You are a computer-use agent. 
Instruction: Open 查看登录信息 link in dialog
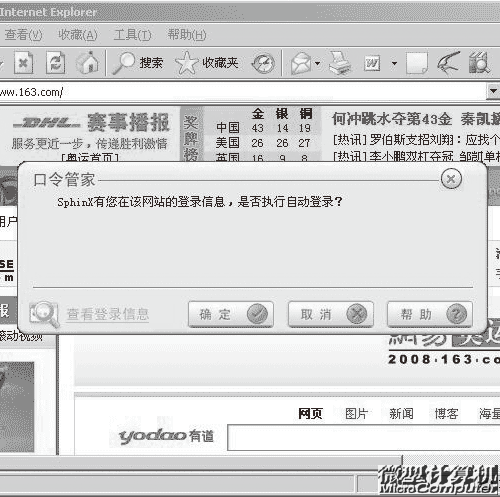[x=107, y=314]
